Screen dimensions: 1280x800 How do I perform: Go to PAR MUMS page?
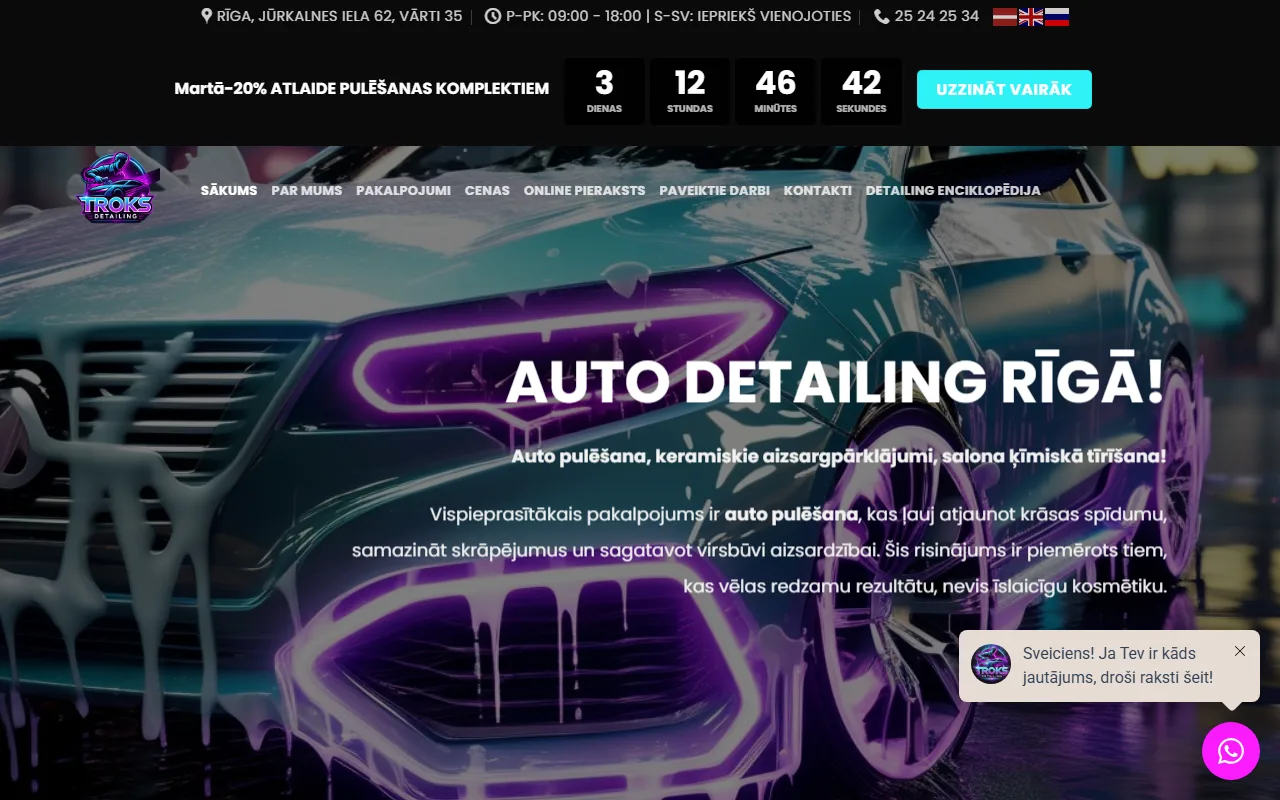(x=306, y=190)
